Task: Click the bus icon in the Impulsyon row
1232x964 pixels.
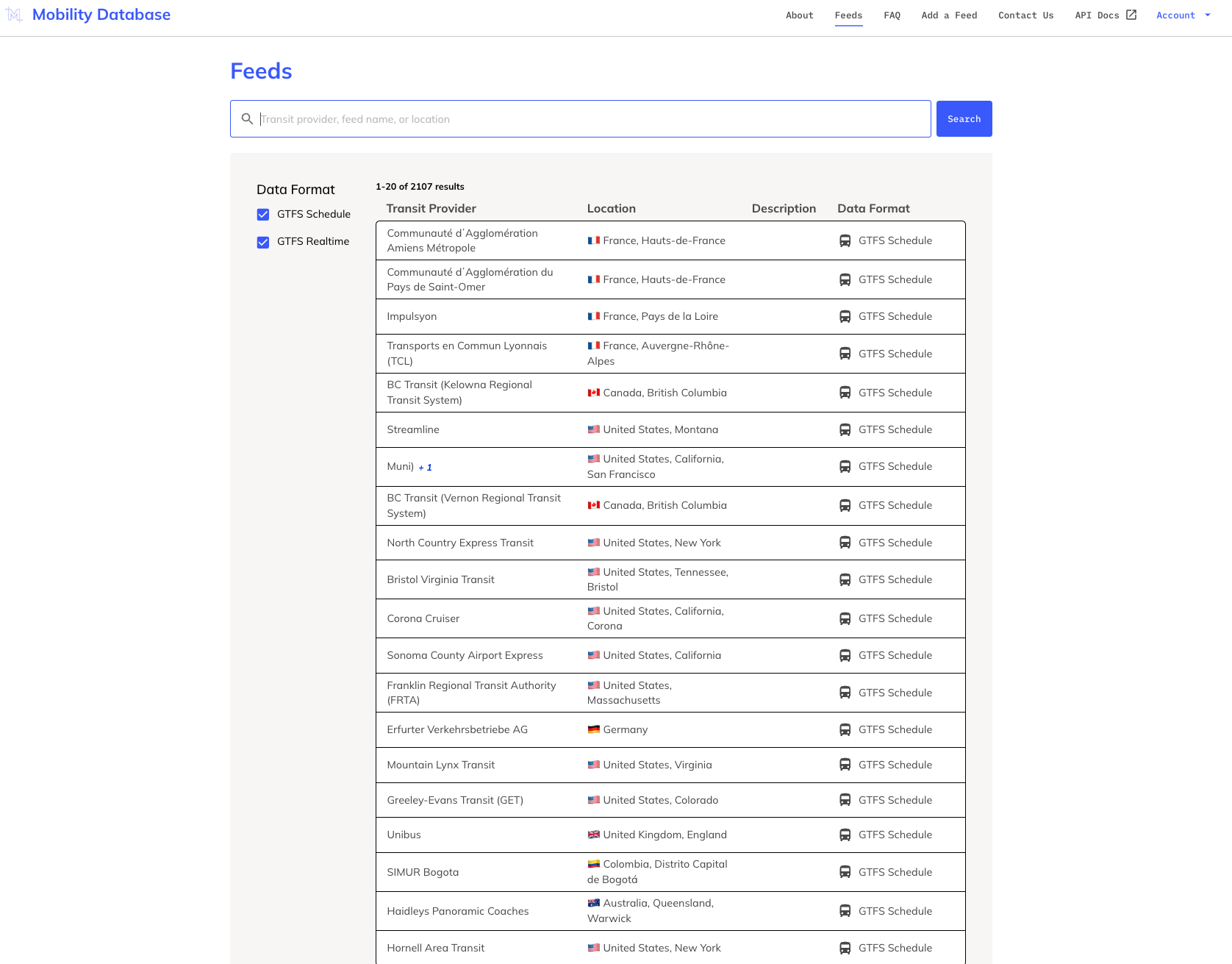Action: [x=845, y=316]
